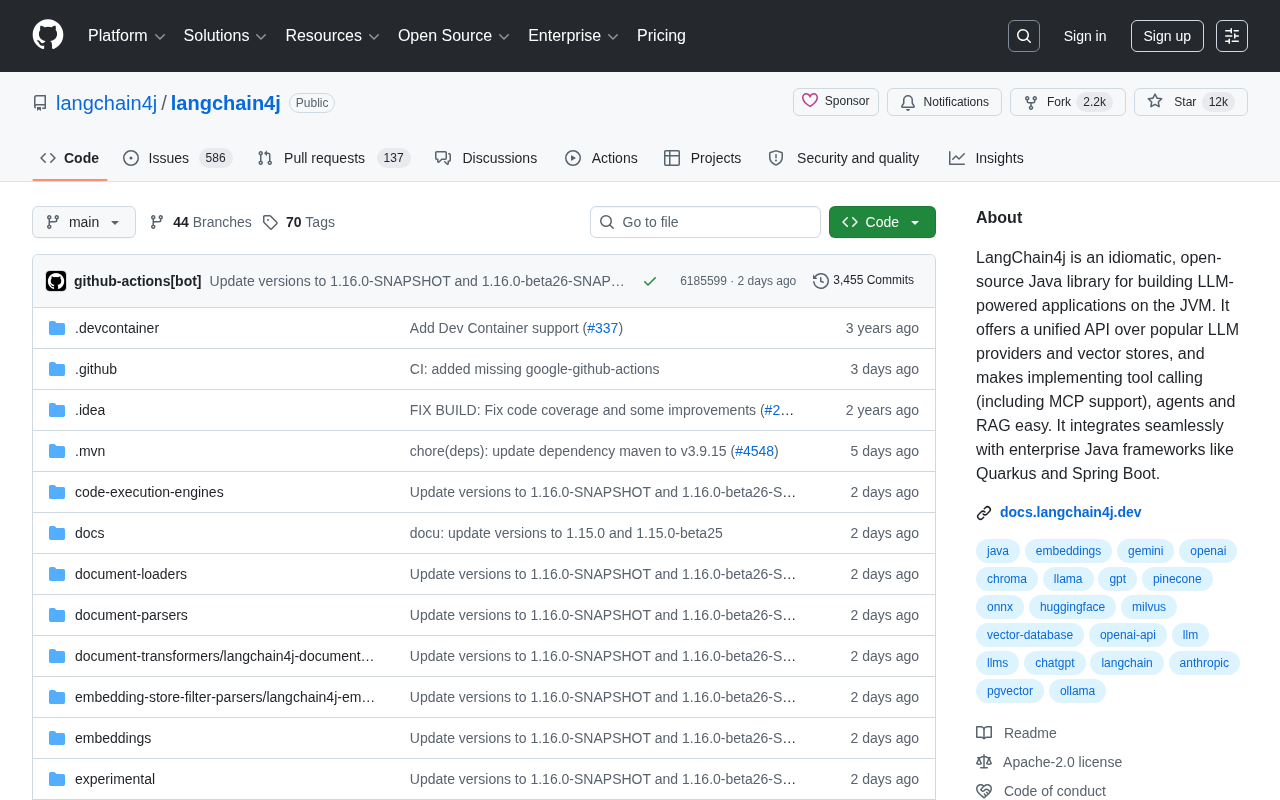The width and height of the screenshot is (1280, 800).
Task: Click the repository icon before langchain4j owner
Action: click(40, 103)
